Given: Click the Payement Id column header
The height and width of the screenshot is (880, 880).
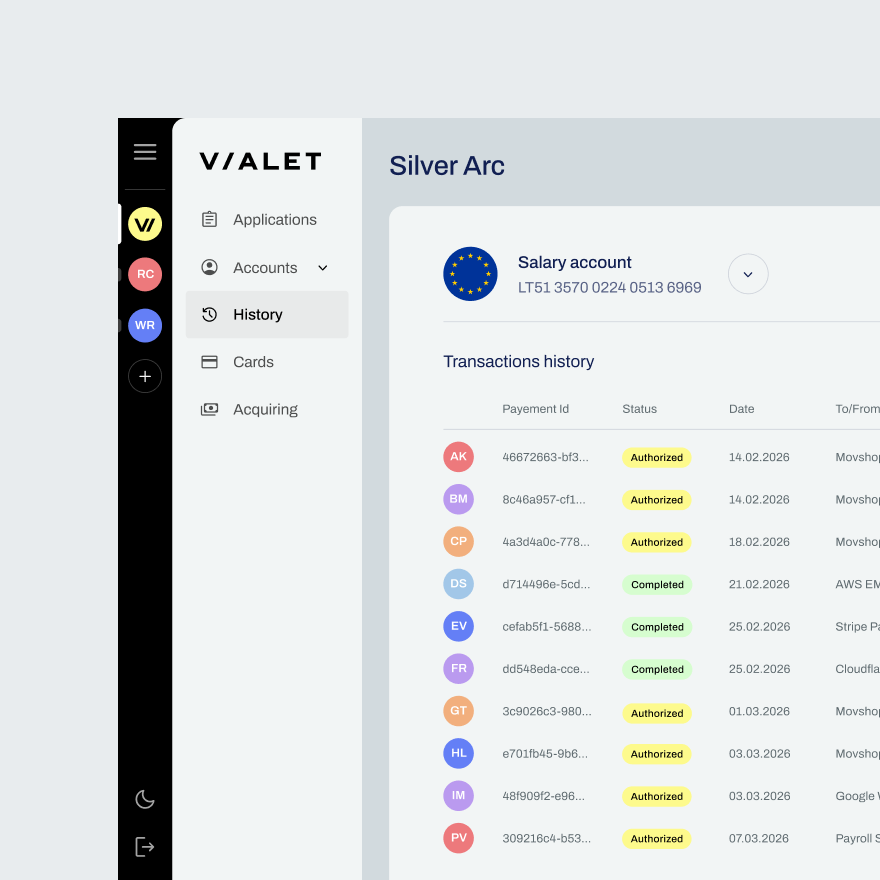Looking at the screenshot, I should 535,409.
